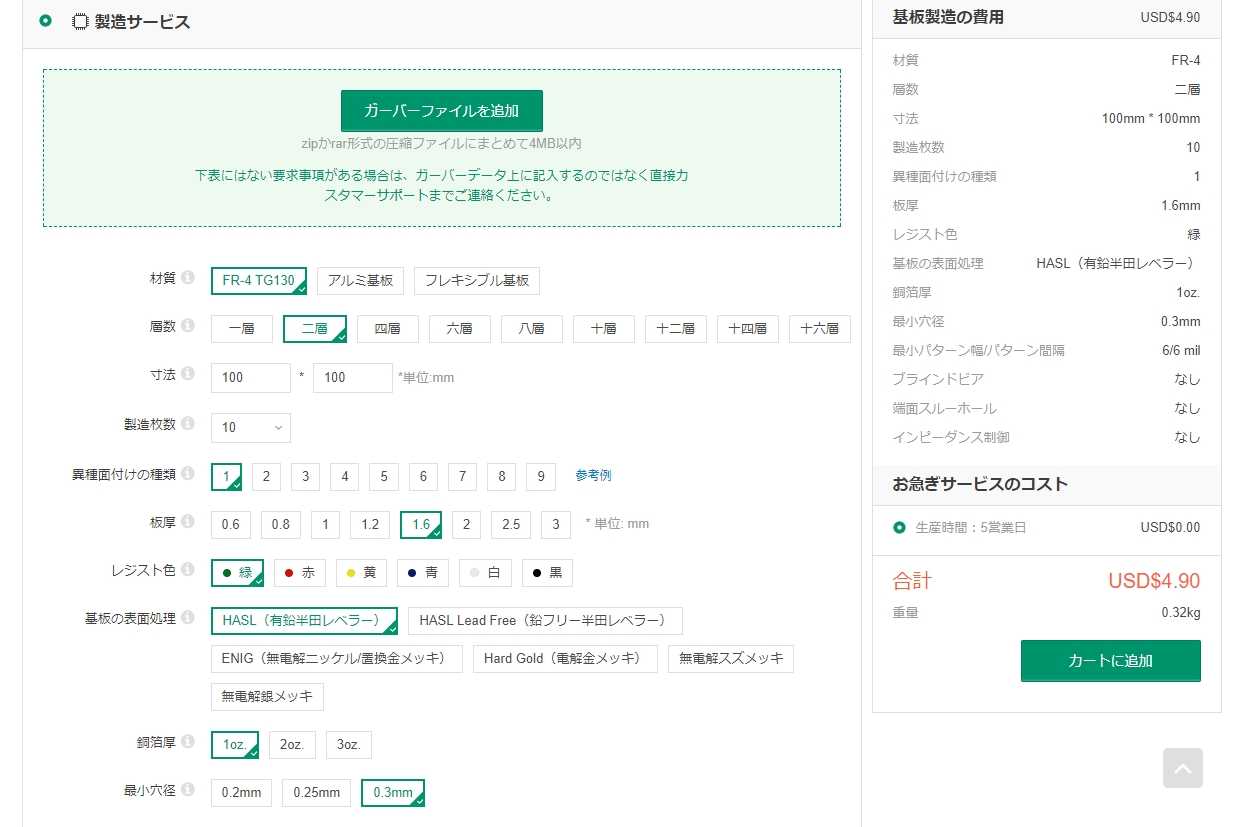Viewport: 1241px width, 827px height.
Task: Click the help icon next to 寸法
Action: (x=188, y=375)
